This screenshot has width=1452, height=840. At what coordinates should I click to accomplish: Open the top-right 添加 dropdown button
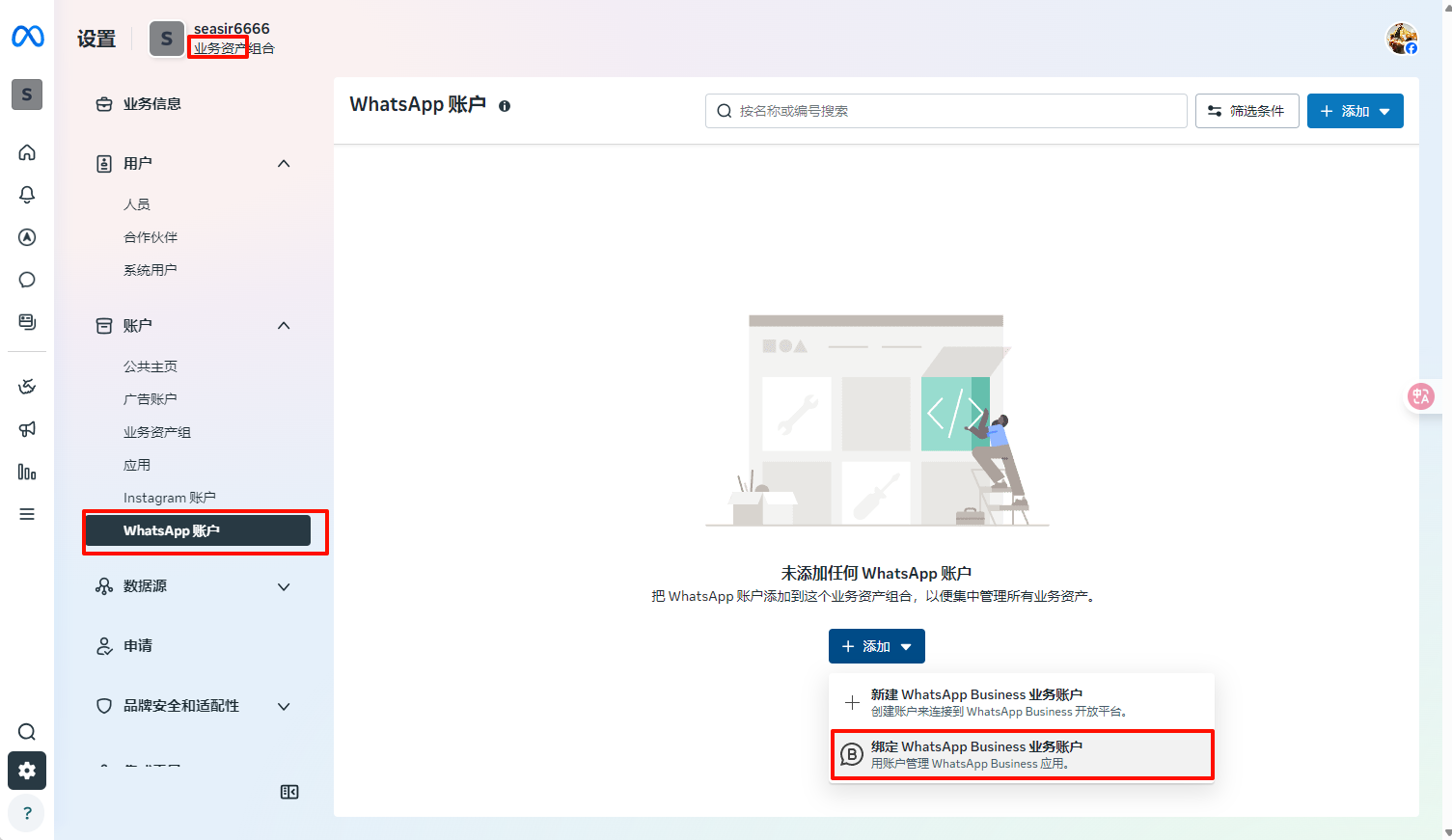coord(1355,111)
